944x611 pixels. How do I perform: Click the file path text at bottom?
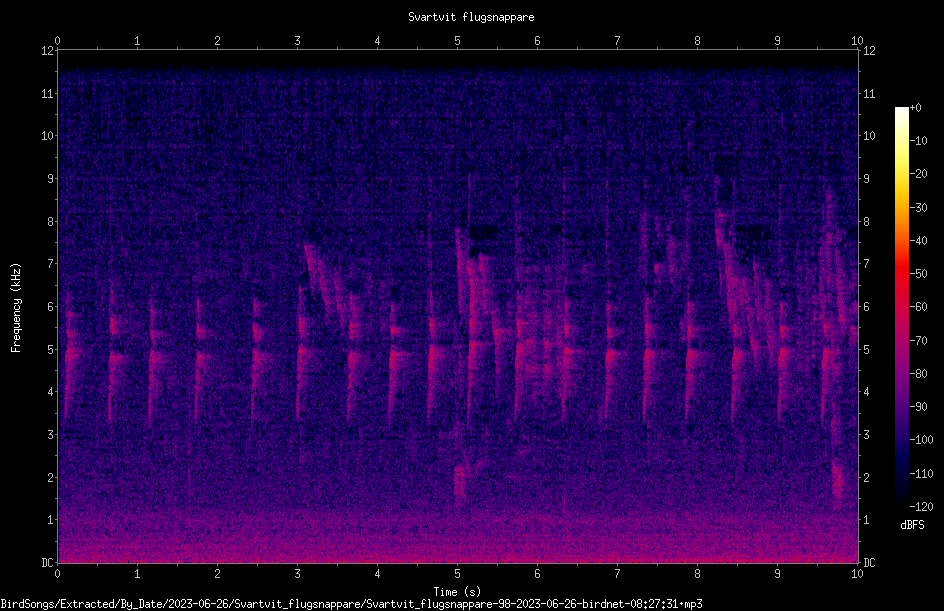point(352,604)
